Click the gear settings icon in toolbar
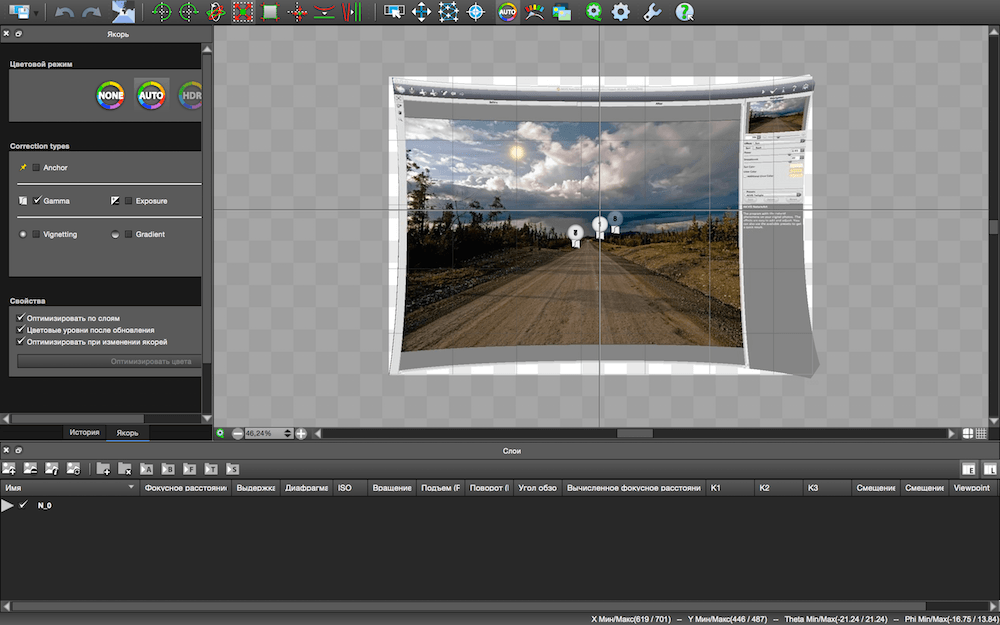This screenshot has height=625, width=1000. coord(621,11)
